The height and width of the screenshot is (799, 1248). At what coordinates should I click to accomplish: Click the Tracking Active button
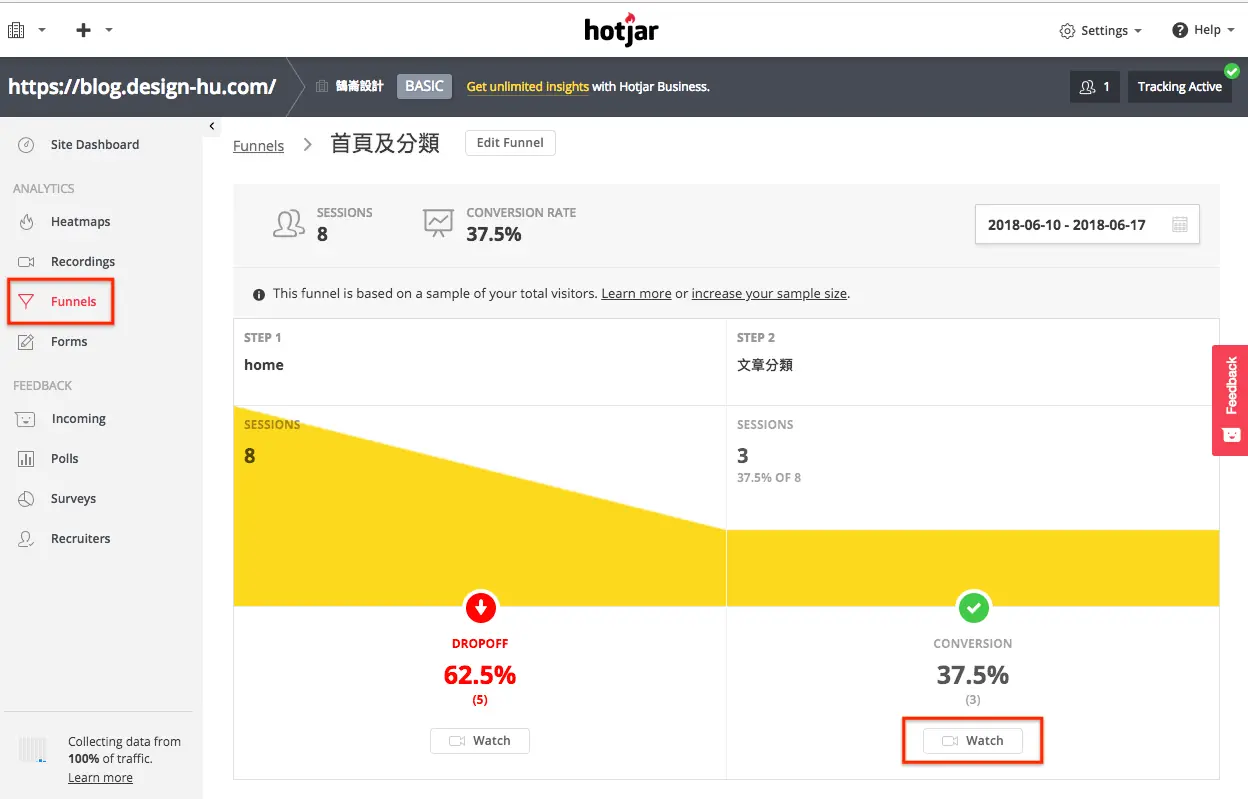click(x=1179, y=87)
